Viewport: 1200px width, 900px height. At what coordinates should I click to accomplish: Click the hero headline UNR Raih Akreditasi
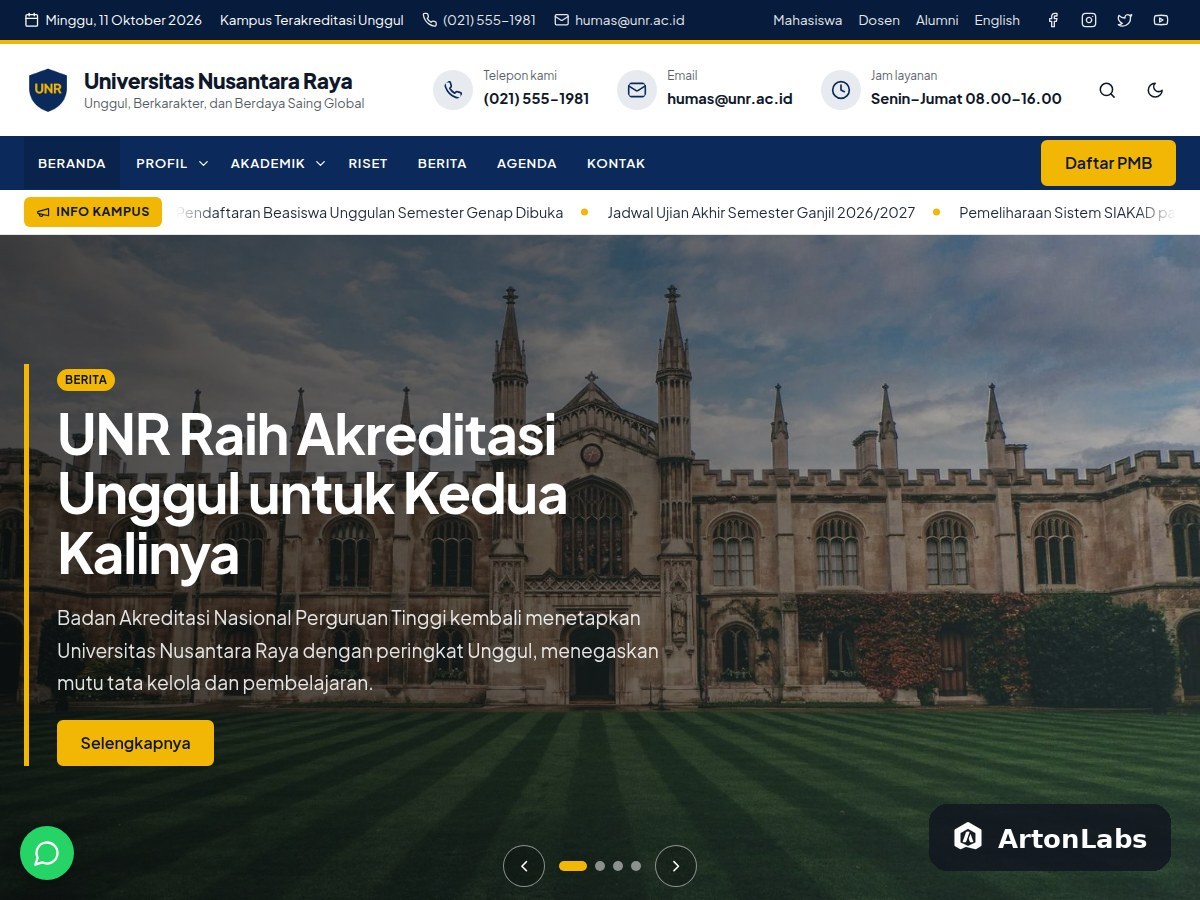click(312, 494)
